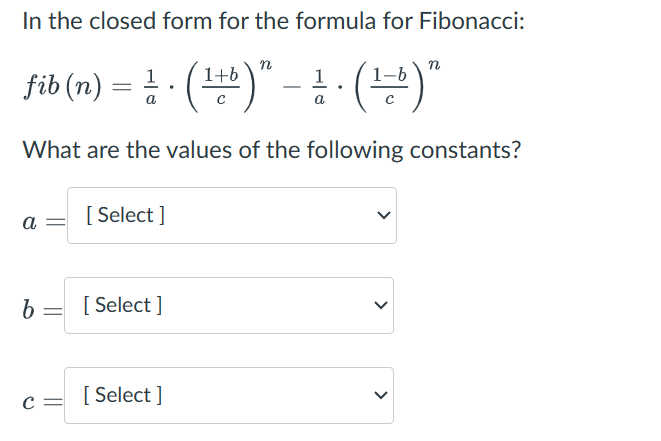This screenshot has width=661, height=441.
Task: Click the "What are the values" question text
Action: (x=271, y=151)
